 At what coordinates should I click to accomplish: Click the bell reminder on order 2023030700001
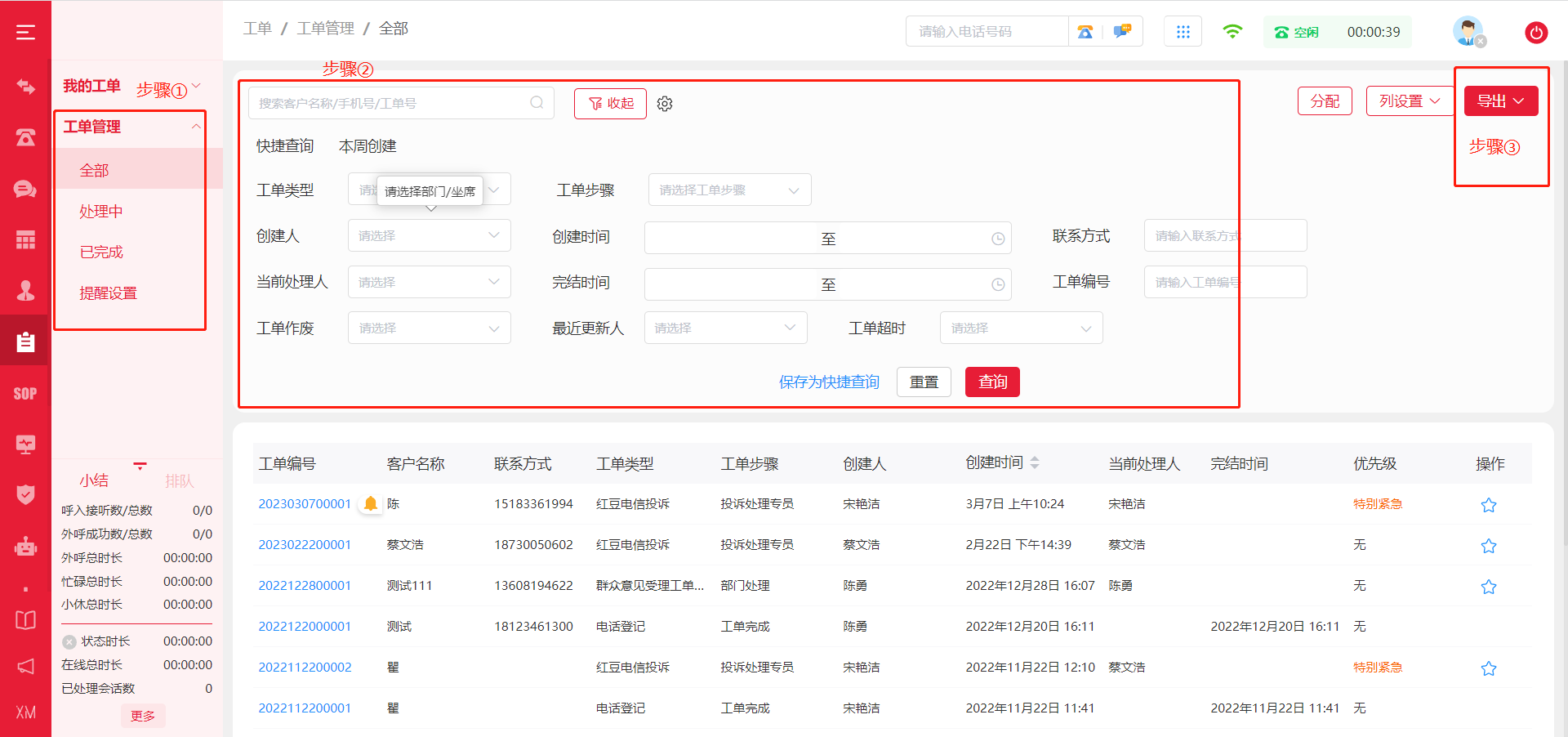pos(371,503)
